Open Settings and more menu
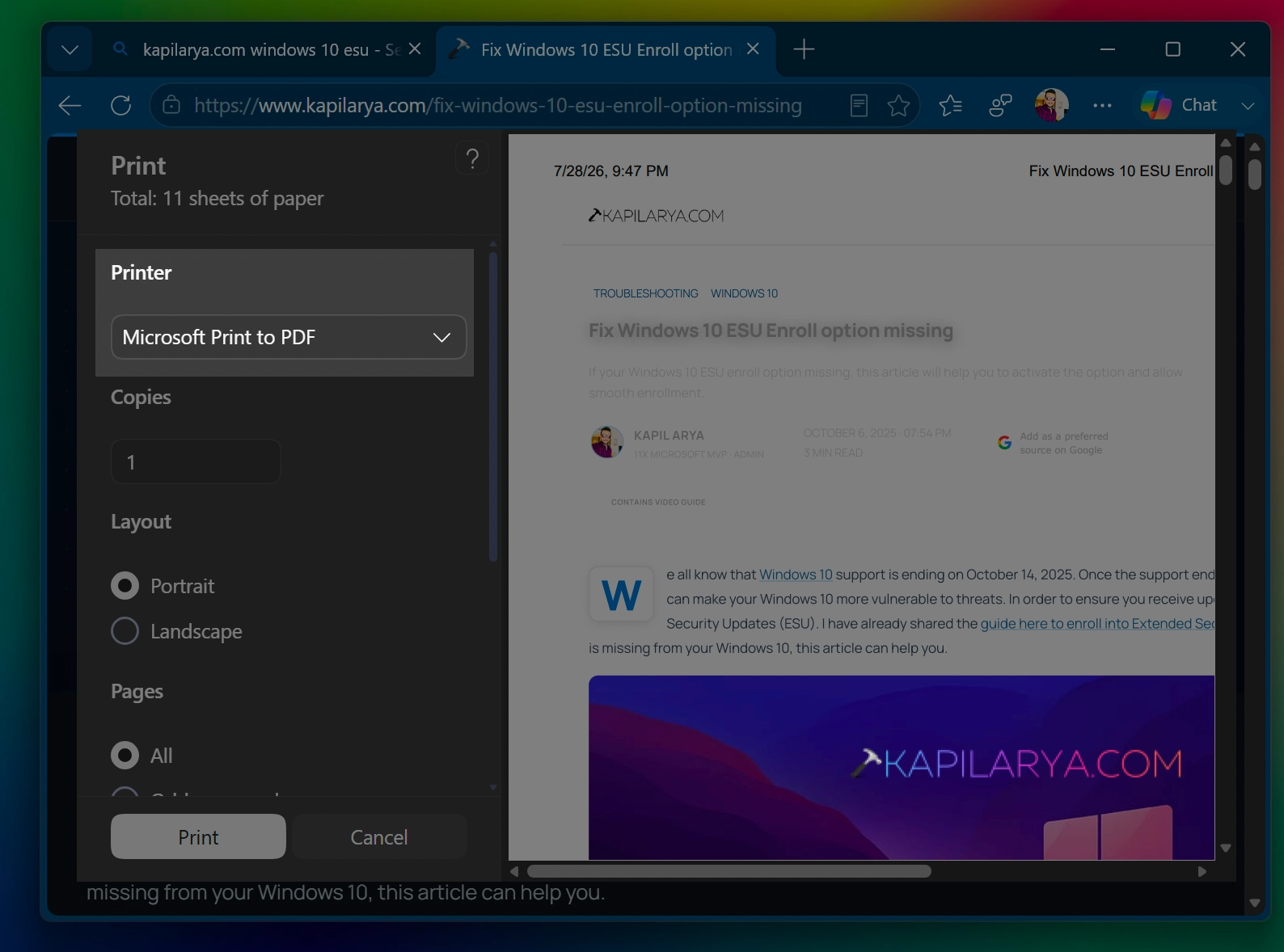 point(1102,105)
